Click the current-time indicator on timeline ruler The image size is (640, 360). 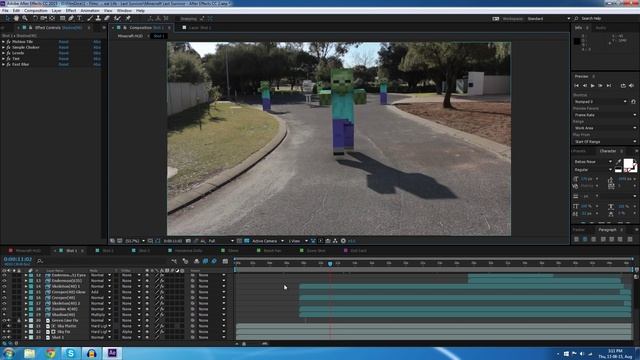click(330, 264)
